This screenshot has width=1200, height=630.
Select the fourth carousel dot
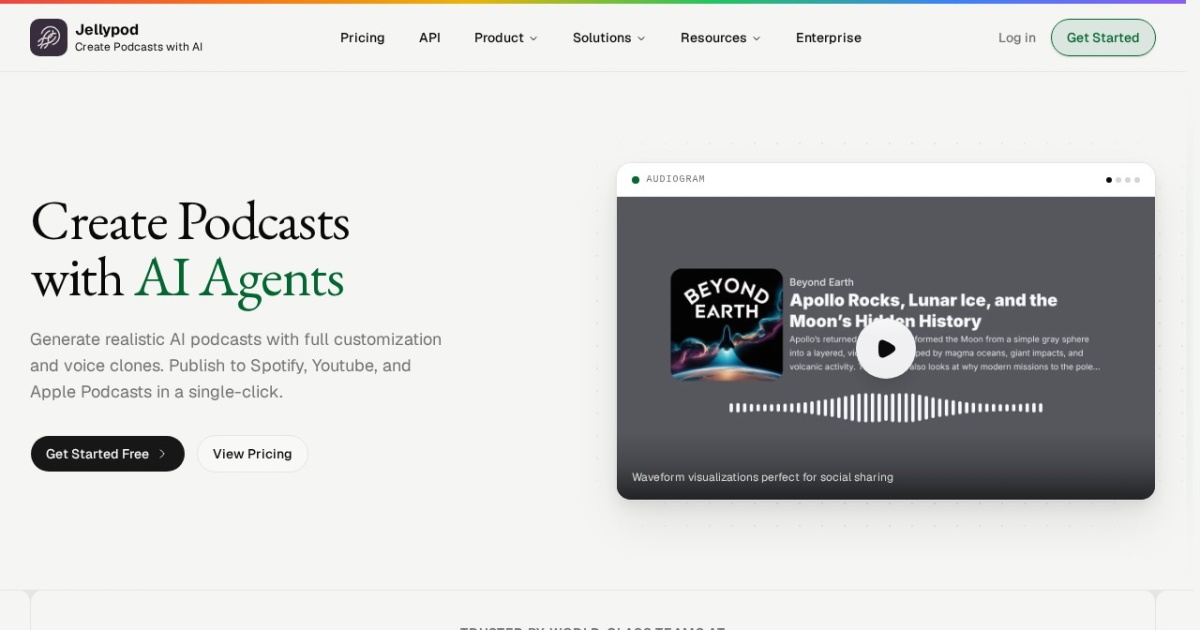[x=1137, y=180]
